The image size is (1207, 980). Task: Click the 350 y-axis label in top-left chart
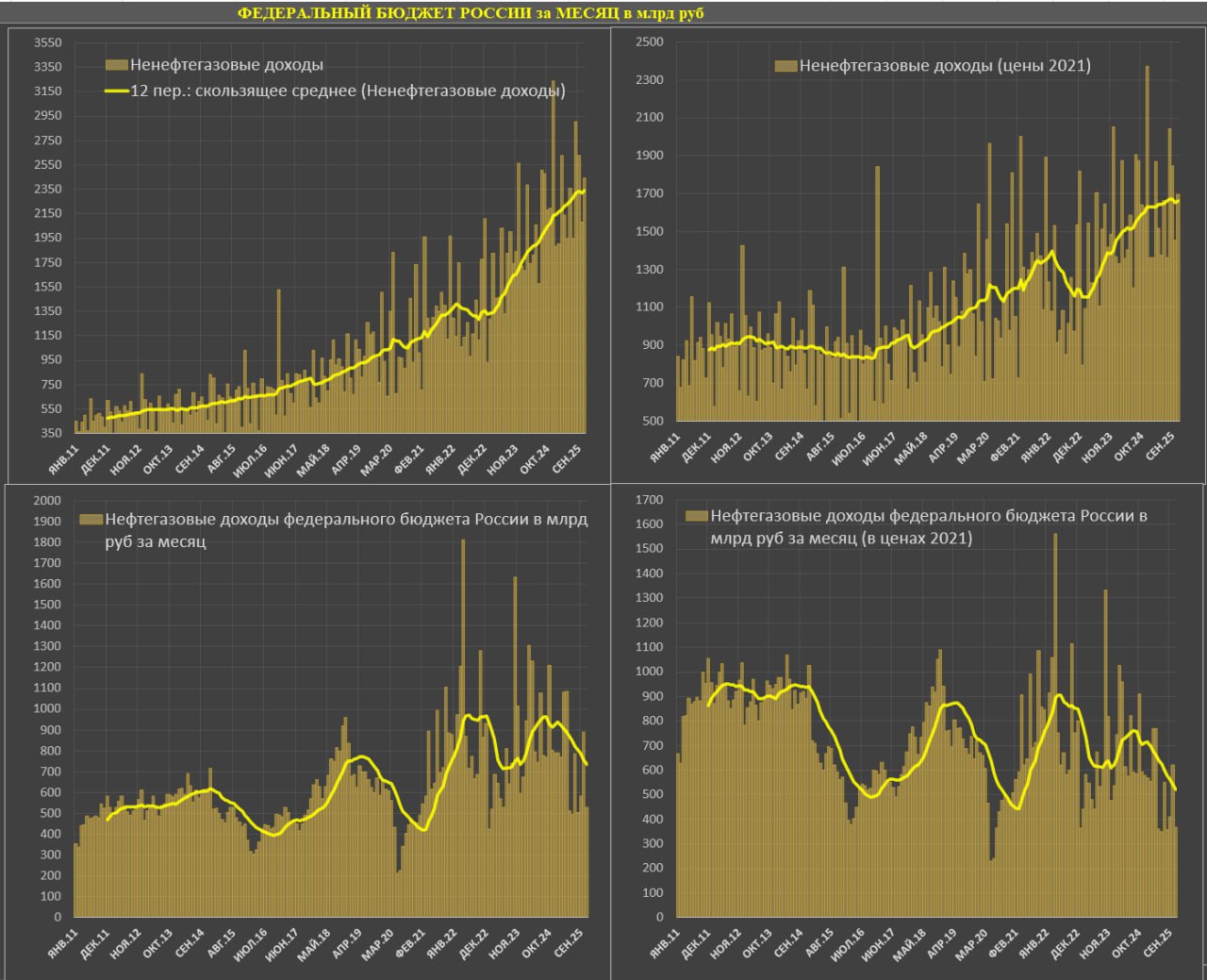[x=50, y=433]
